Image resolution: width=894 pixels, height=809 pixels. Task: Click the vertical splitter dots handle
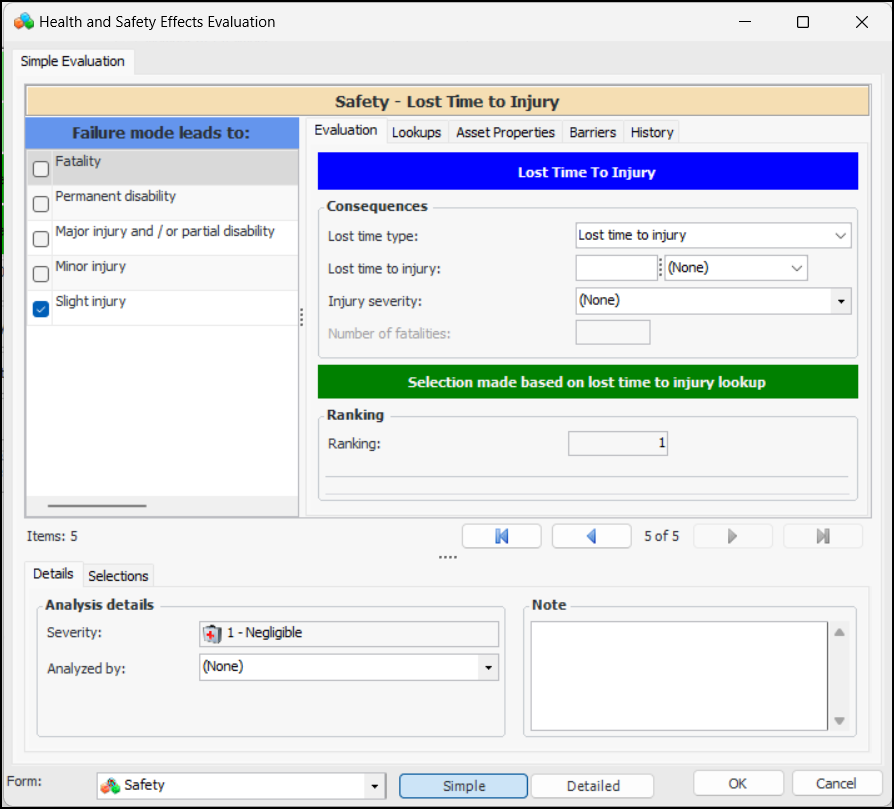pos(301,316)
